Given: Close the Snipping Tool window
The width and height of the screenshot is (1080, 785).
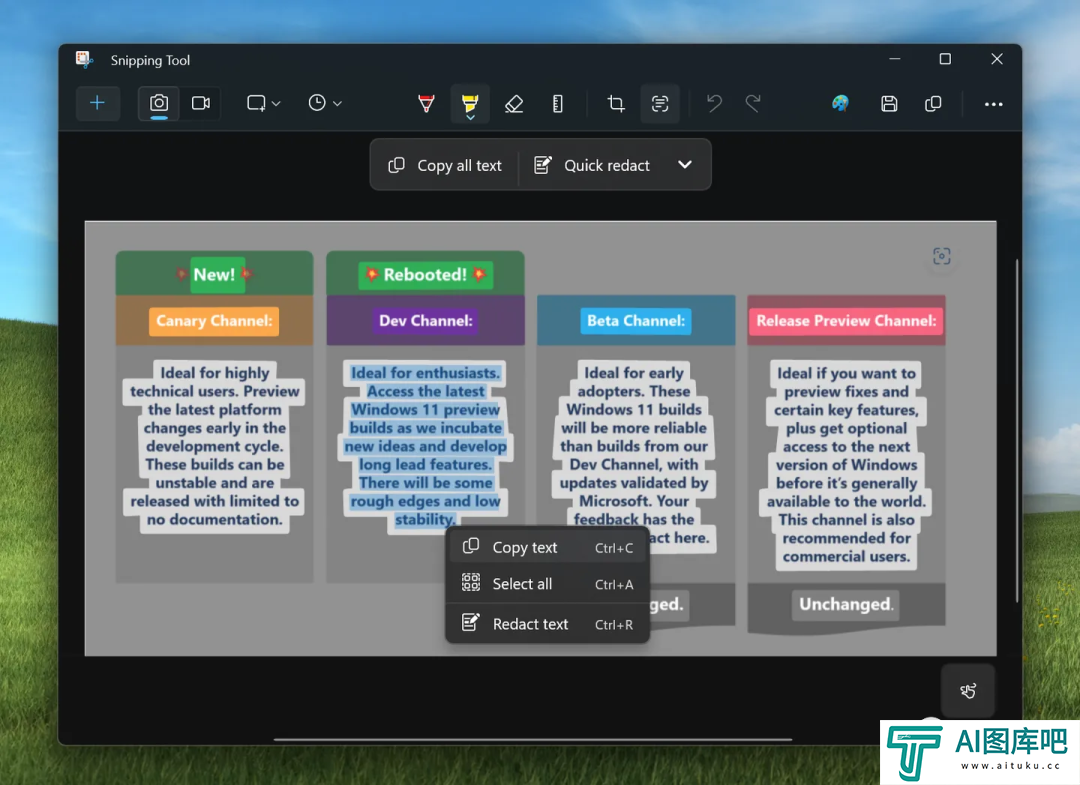Looking at the screenshot, I should pyautogui.click(x=997, y=59).
